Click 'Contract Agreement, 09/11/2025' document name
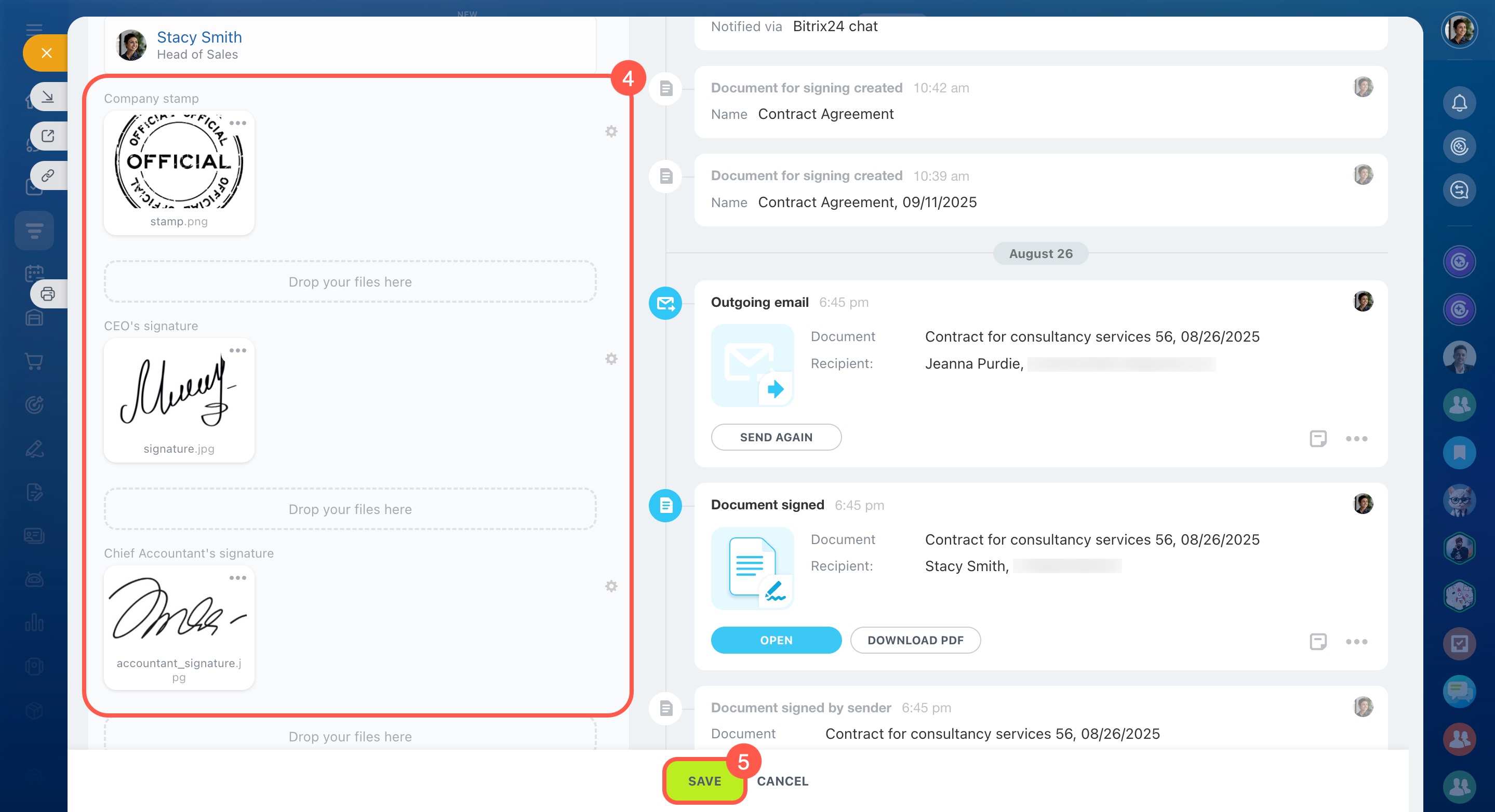The height and width of the screenshot is (812, 1495). (x=867, y=202)
